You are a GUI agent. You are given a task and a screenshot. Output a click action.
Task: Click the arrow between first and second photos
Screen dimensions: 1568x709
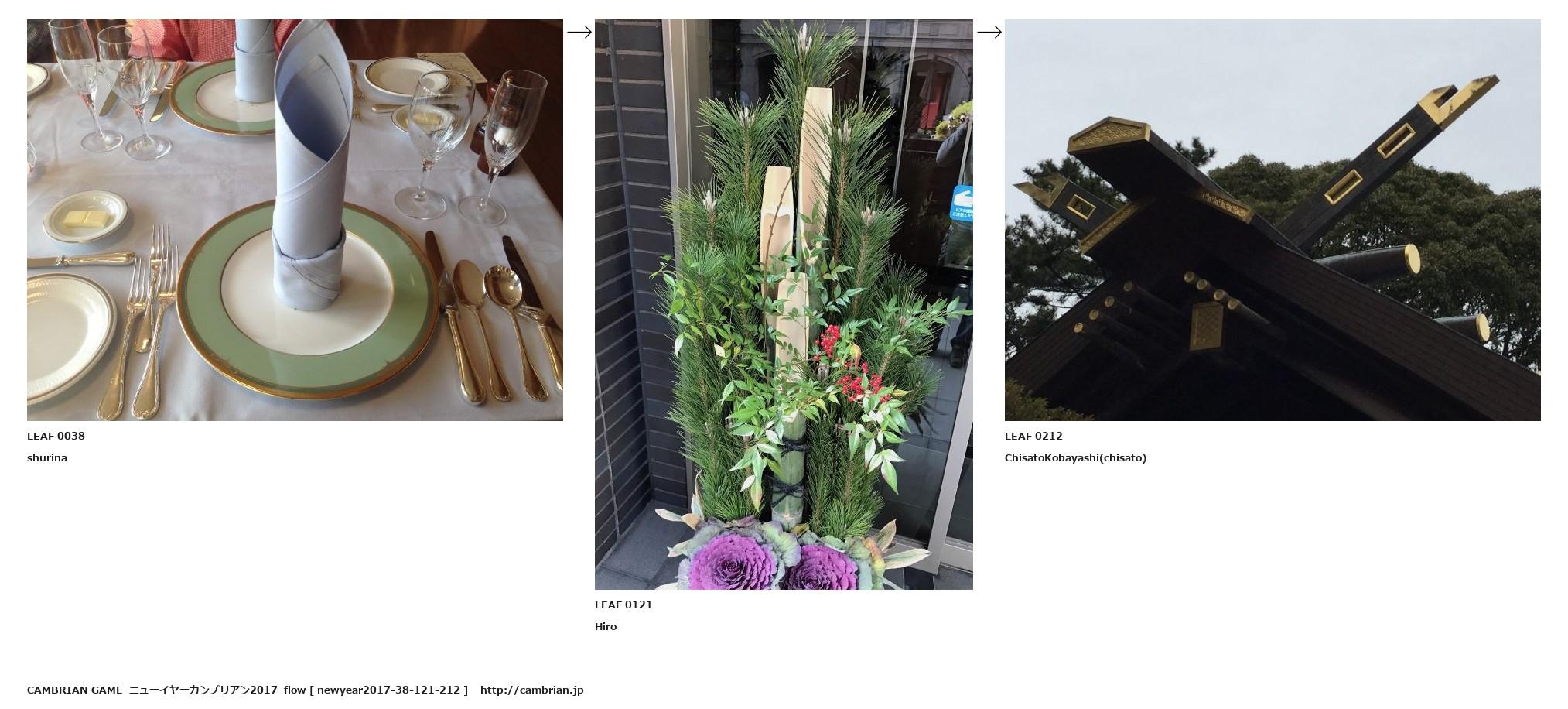579,32
